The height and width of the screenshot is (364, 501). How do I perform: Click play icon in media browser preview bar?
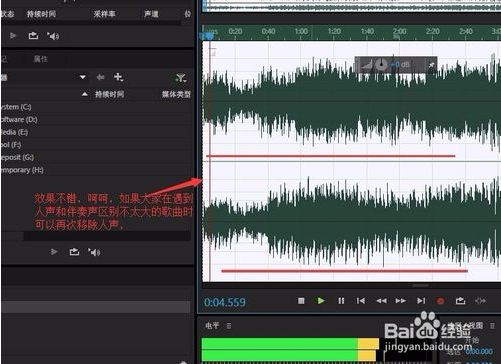(54, 252)
